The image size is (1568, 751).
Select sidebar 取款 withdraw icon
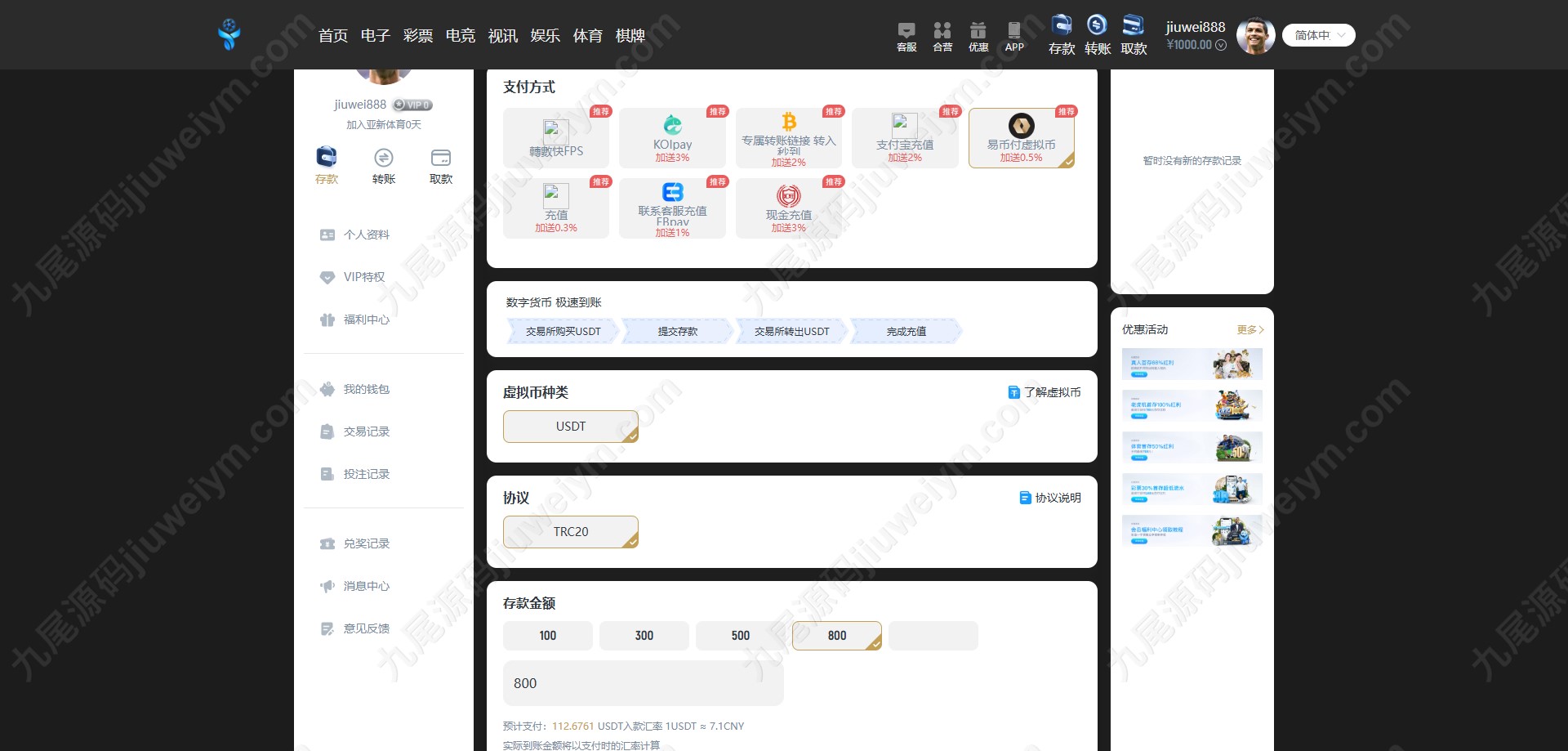(441, 165)
